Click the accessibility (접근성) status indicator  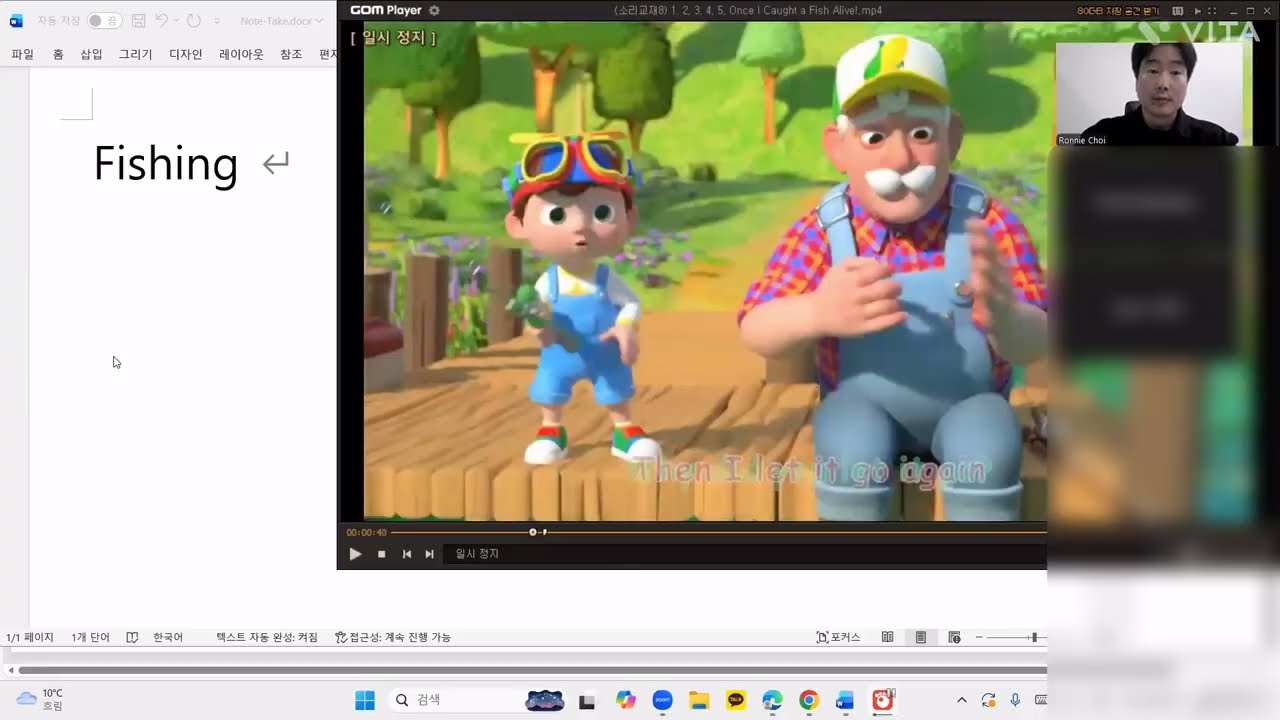[x=393, y=637]
